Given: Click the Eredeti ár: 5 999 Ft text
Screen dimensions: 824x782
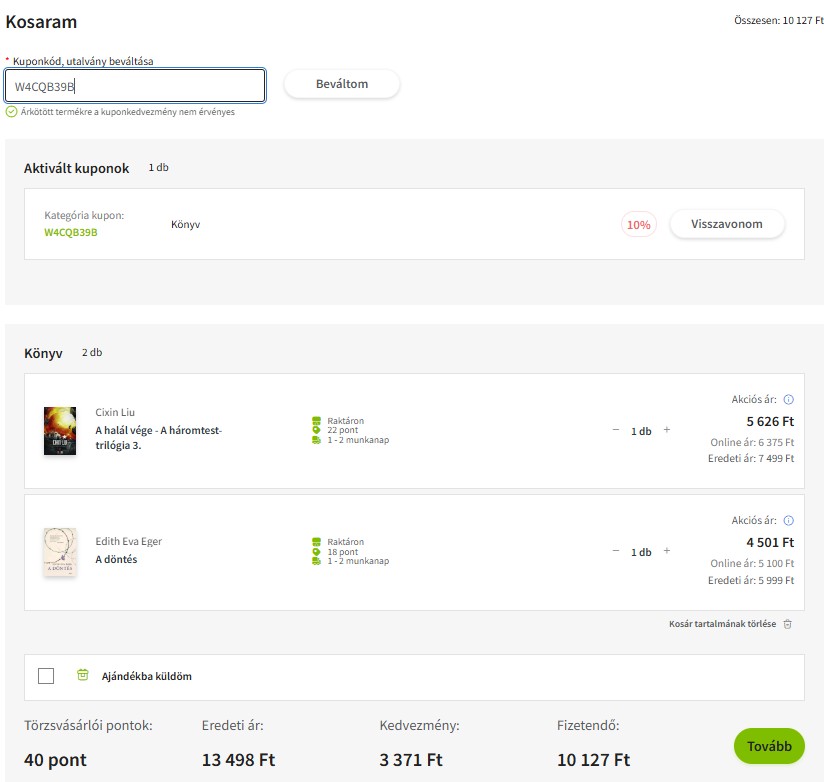Looking at the screenshot, I should (750, 580).
